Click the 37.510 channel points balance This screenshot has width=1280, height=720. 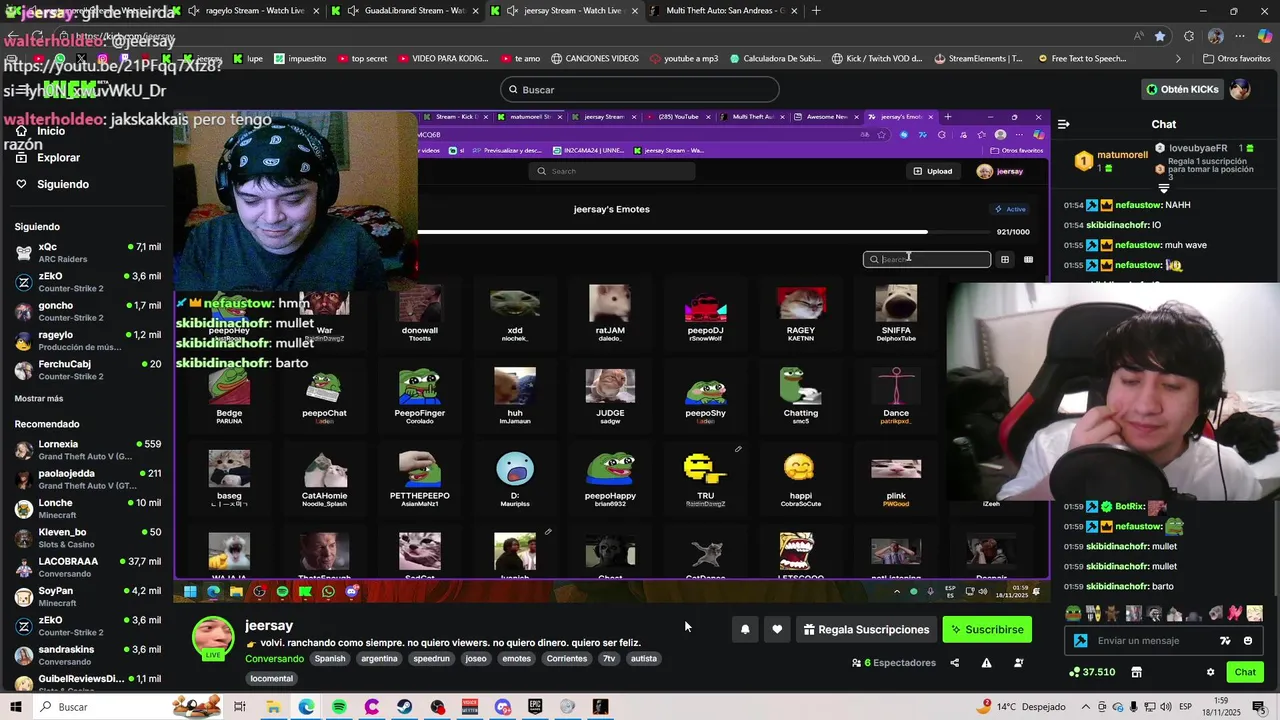pos(1092,672)
